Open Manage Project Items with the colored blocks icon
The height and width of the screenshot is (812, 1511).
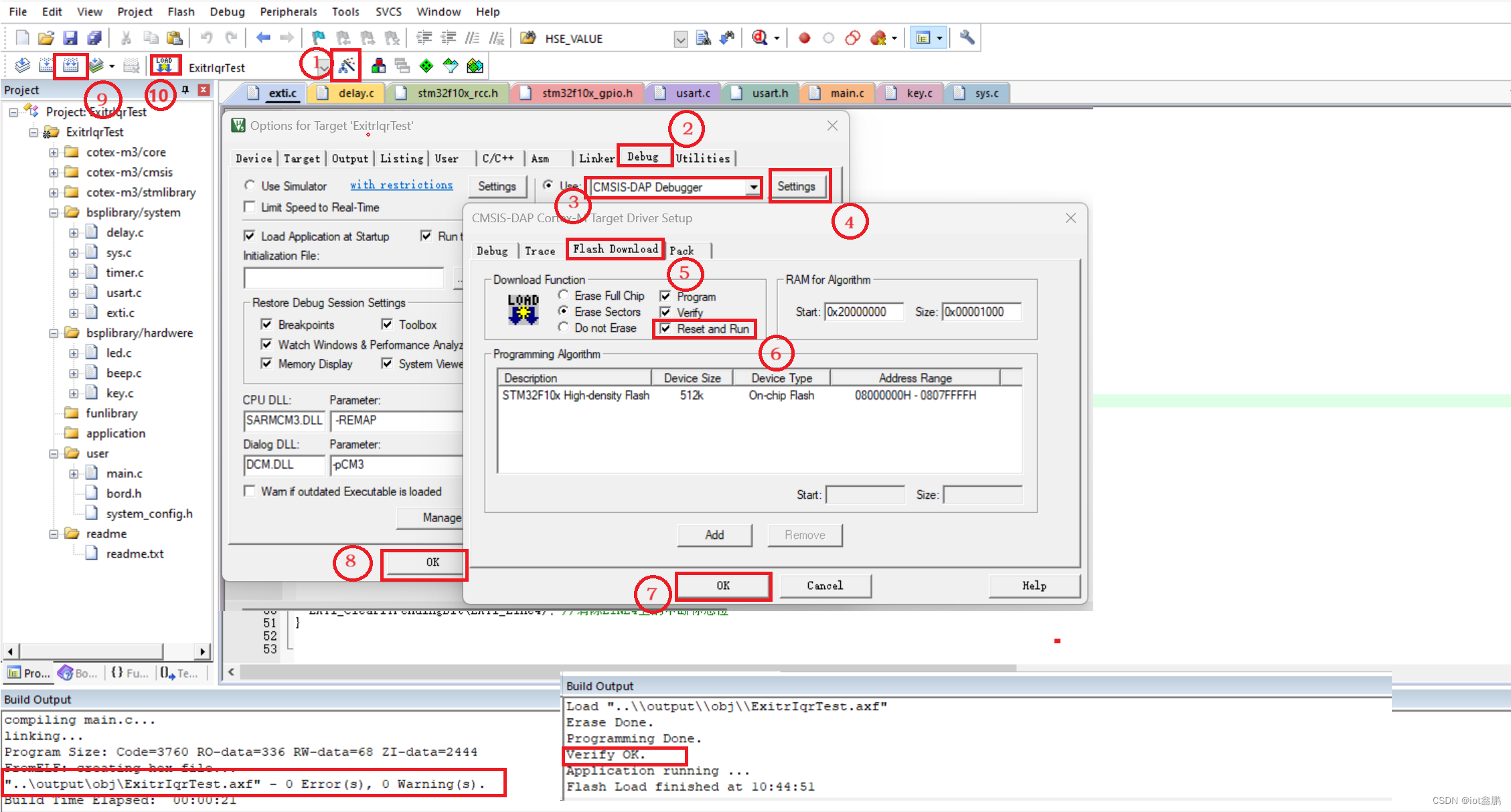378,66
